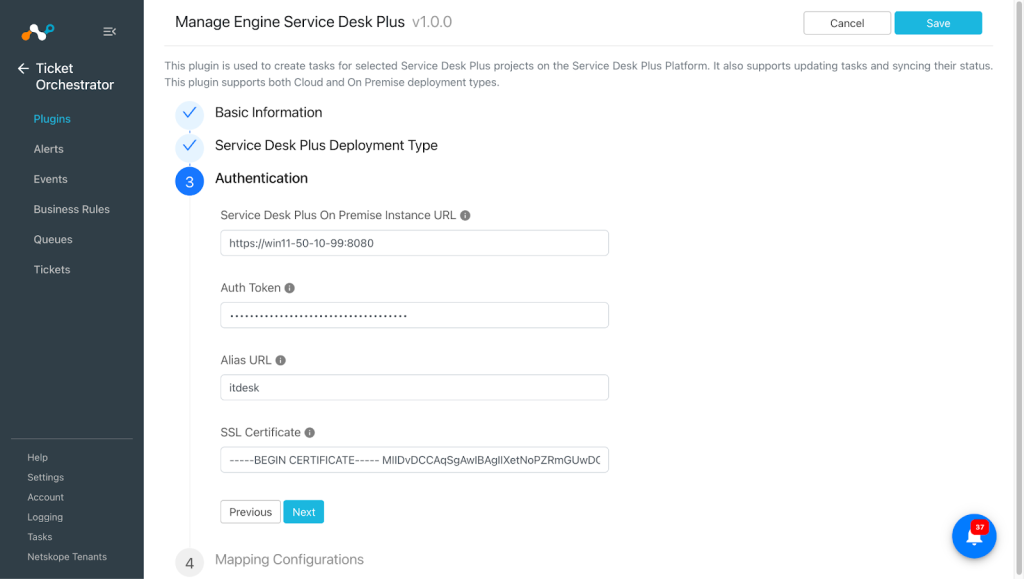Expand the Mapping Configurations step

click(x=289, y=559)
